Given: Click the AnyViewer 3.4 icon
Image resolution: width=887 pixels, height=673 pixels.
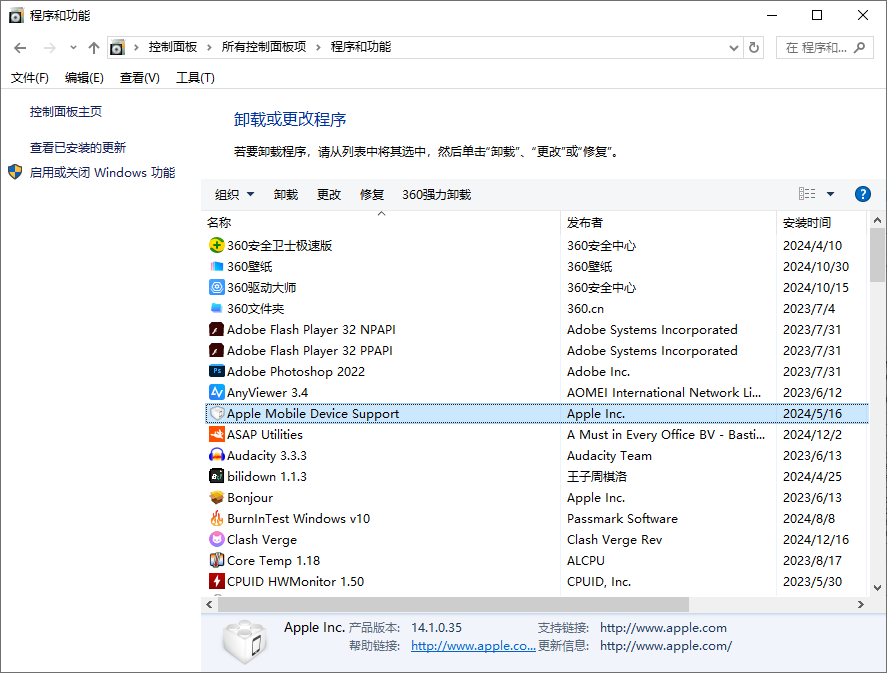Looking at the screenshot, I should 216,392.
